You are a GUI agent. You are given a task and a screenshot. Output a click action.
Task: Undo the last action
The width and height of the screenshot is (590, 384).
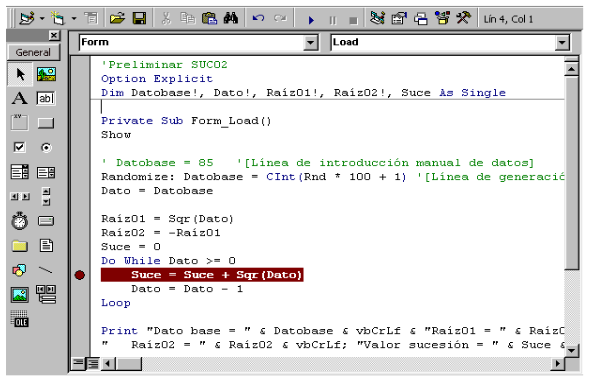(259, 18)
